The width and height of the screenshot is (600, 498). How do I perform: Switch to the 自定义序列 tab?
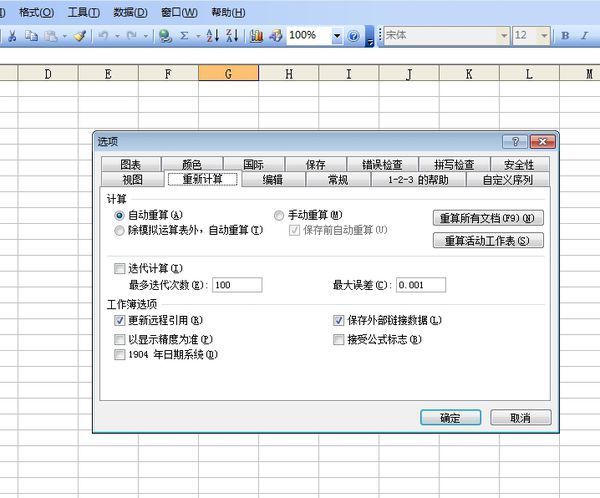[x=508, y=179]
